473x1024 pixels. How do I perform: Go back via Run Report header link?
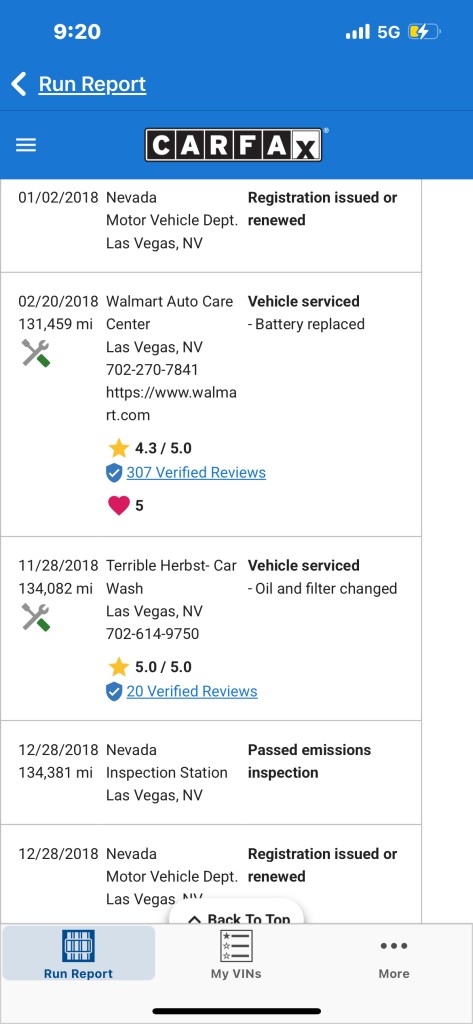pos(92,84)
